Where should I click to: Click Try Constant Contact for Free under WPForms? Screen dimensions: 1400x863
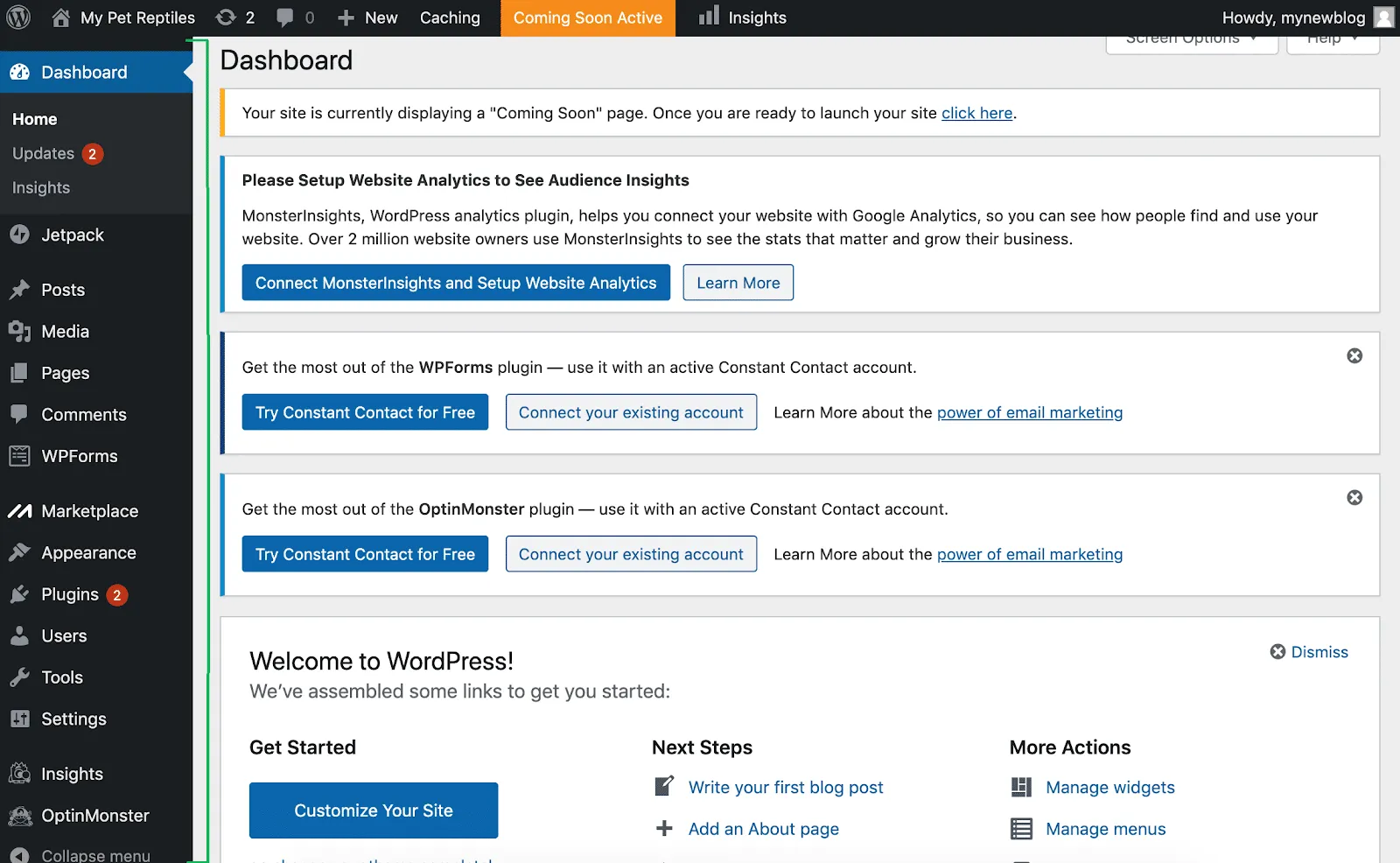pyautogui.click(x=365, y=412)
